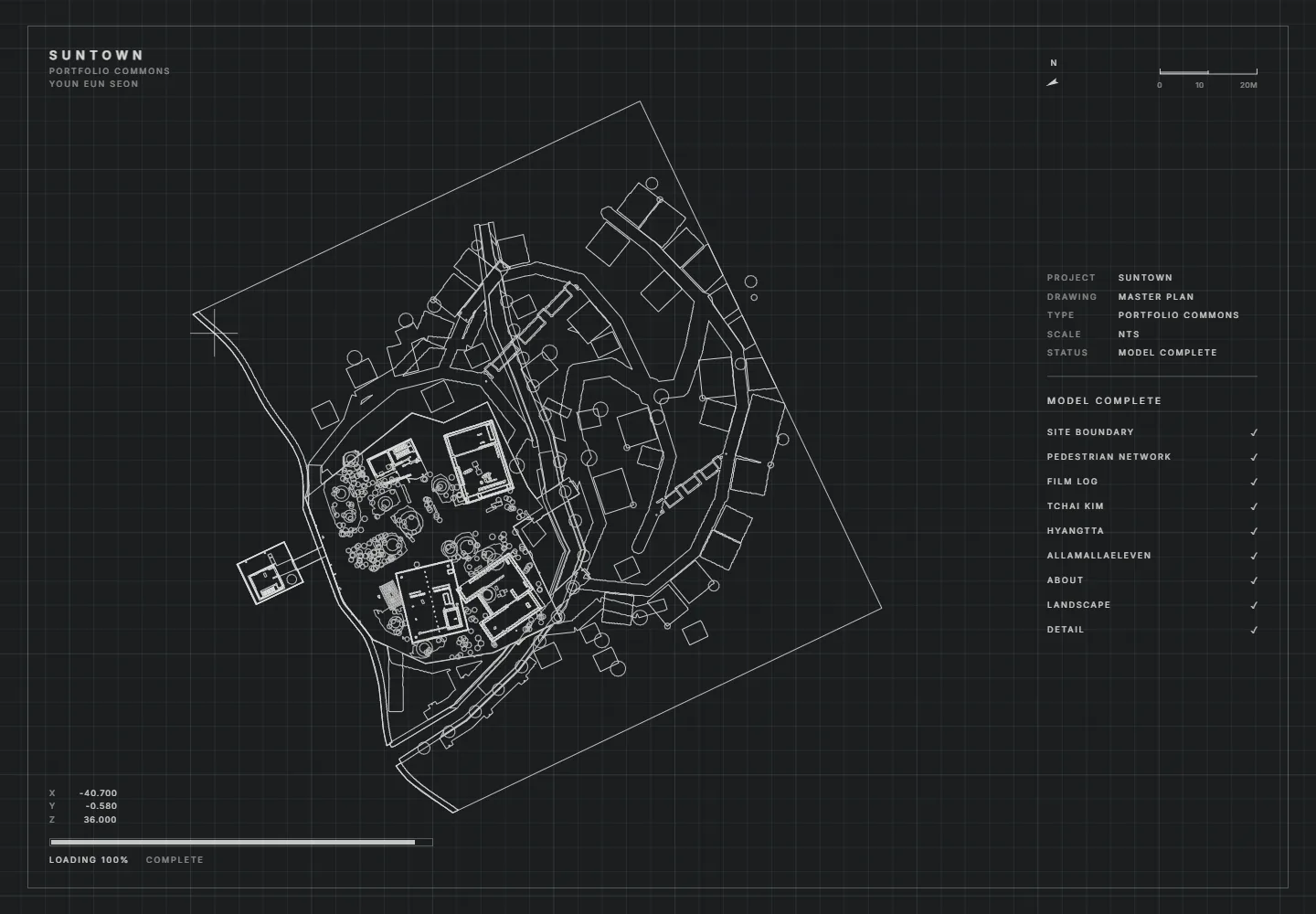Click the Y coordinate value -0.580
1316x914 pixels.
pyautogui.click(x=101, y=806)
